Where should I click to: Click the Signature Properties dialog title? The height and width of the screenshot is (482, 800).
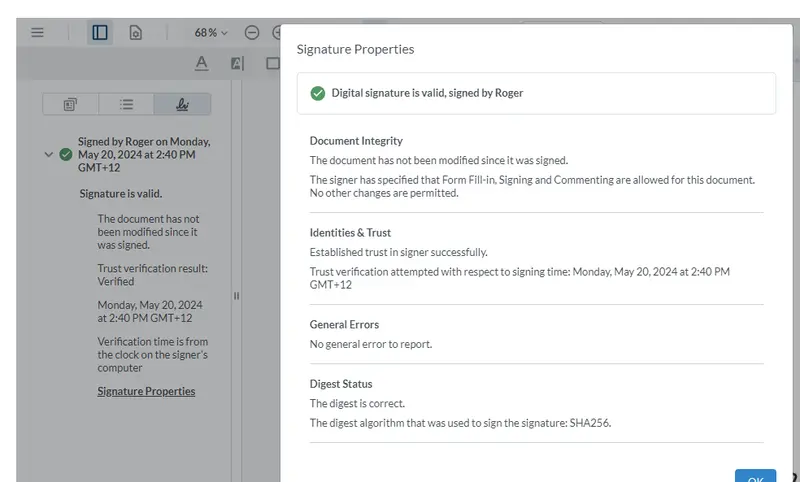[356, 49]
